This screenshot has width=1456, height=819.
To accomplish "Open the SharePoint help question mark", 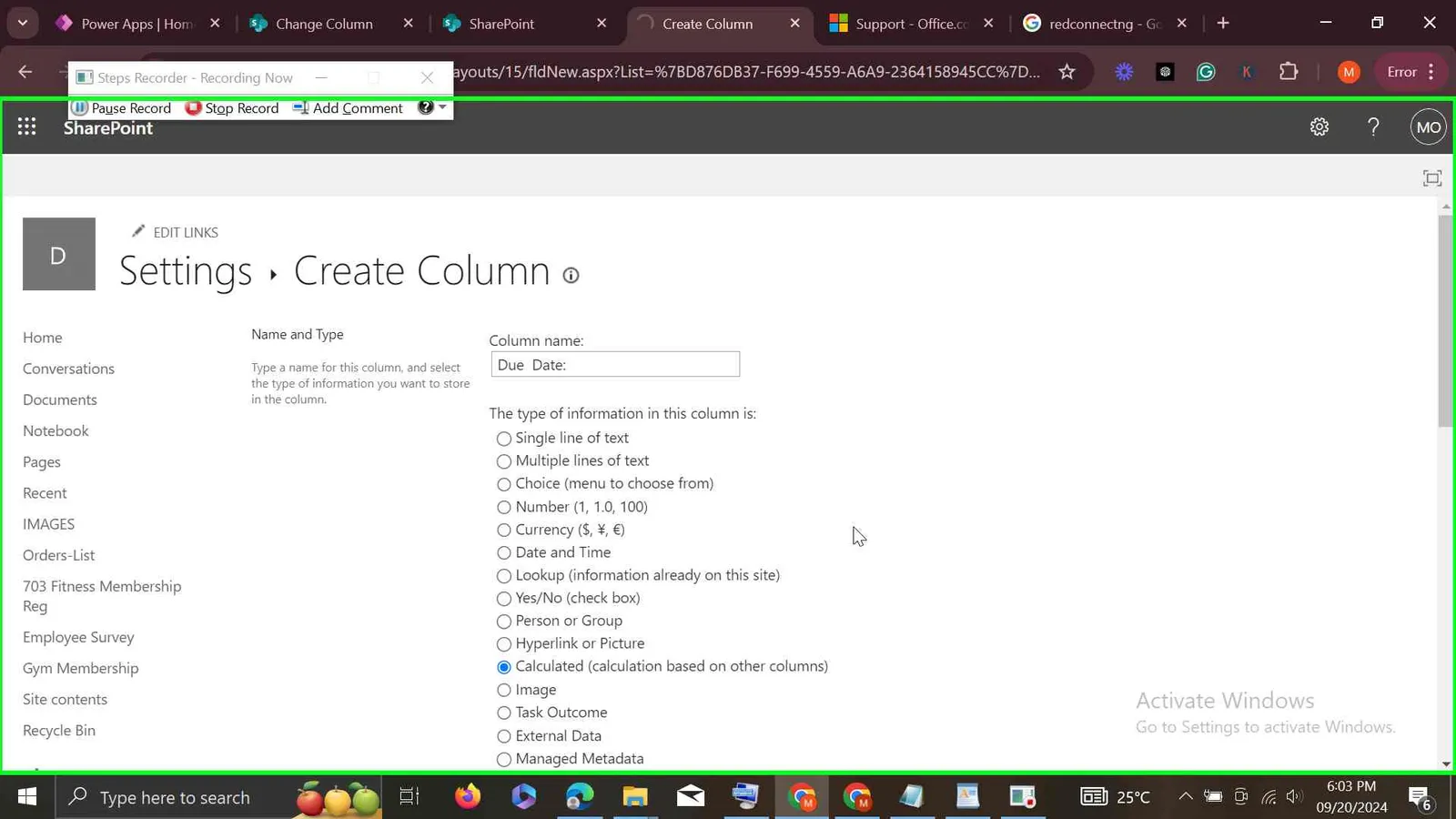I will (x=1373, y=127).
